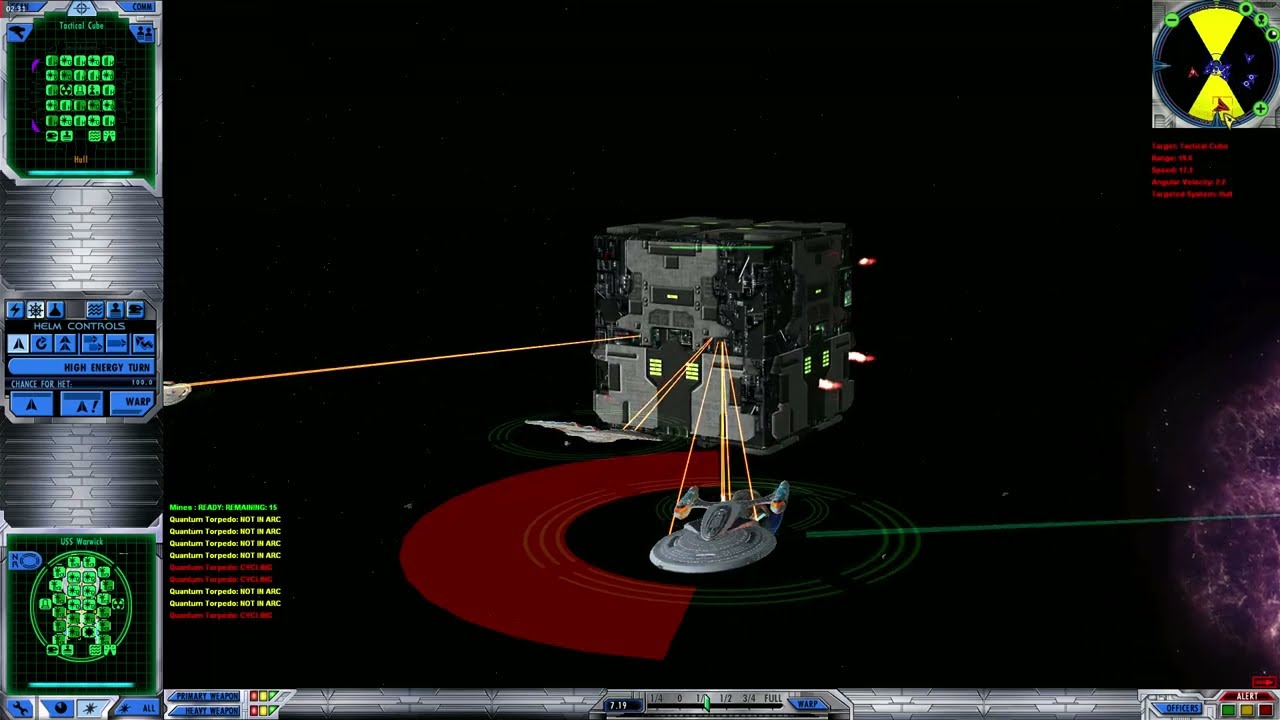Click the ALL weapons button
The width and height of the screenshot is (1280, 720).
137,708
